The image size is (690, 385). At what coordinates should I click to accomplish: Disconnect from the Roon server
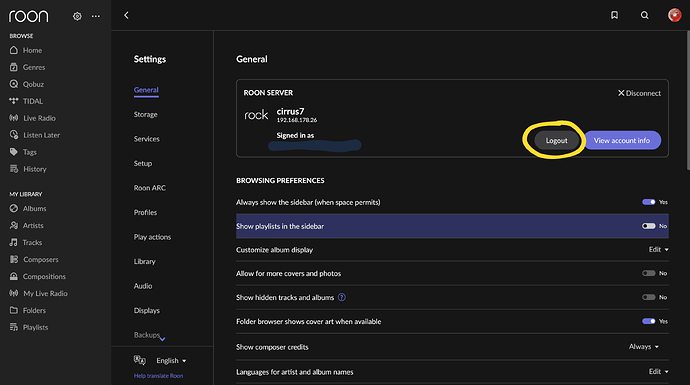[x=639, y=93]
